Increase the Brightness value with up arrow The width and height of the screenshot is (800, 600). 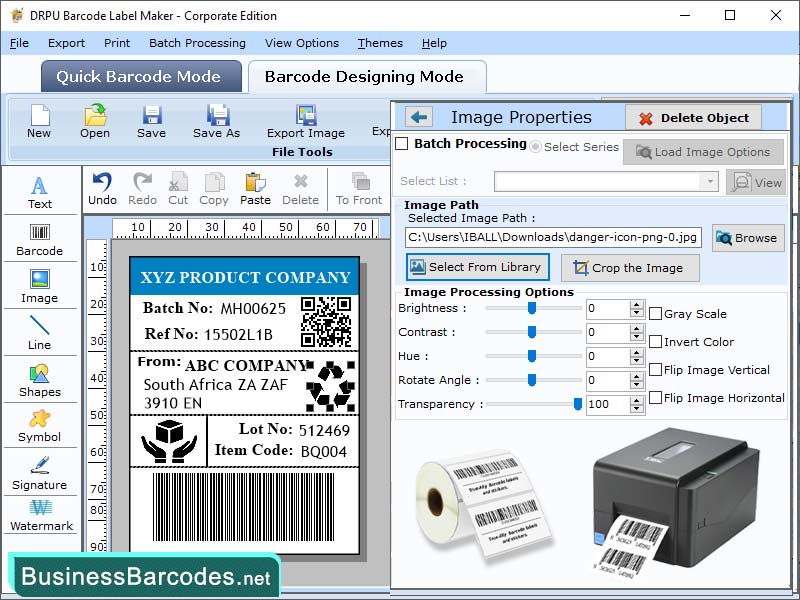[x=637, y=304]
